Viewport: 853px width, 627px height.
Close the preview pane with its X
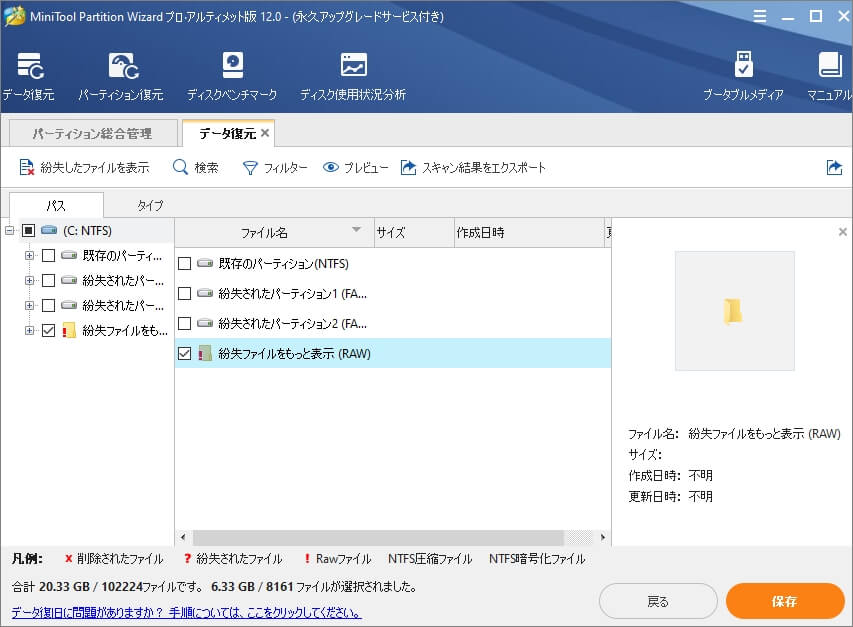(843, 232)
